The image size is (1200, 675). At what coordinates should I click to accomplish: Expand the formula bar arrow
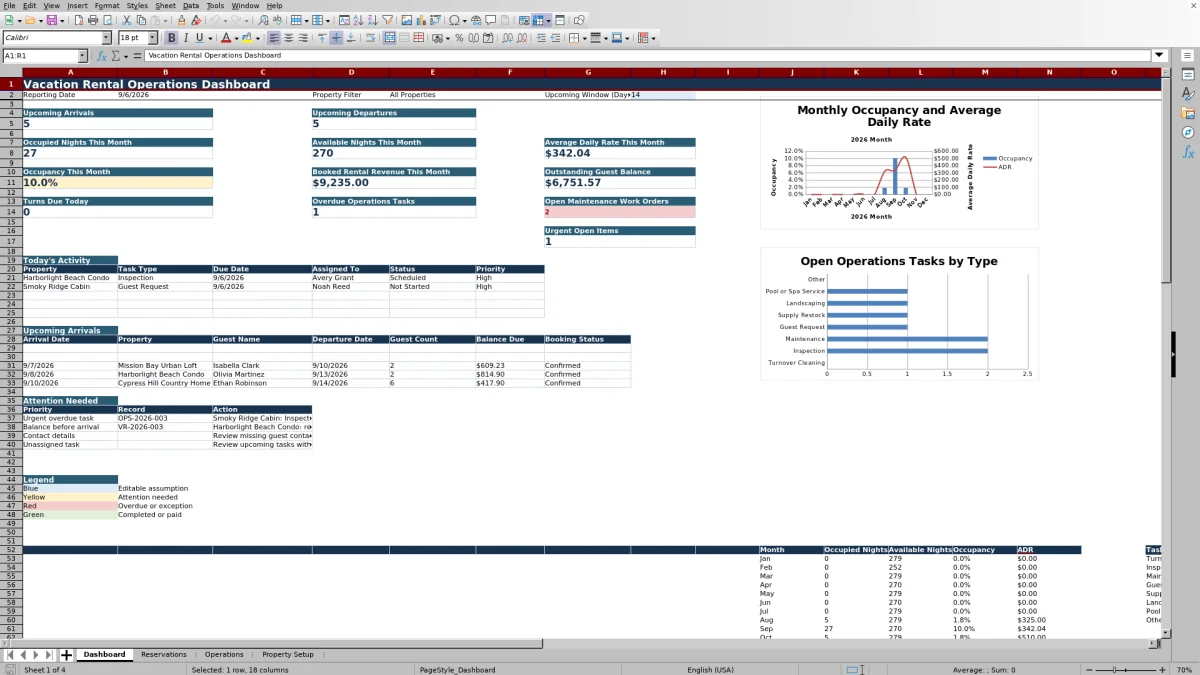(x=1159, y=56)
